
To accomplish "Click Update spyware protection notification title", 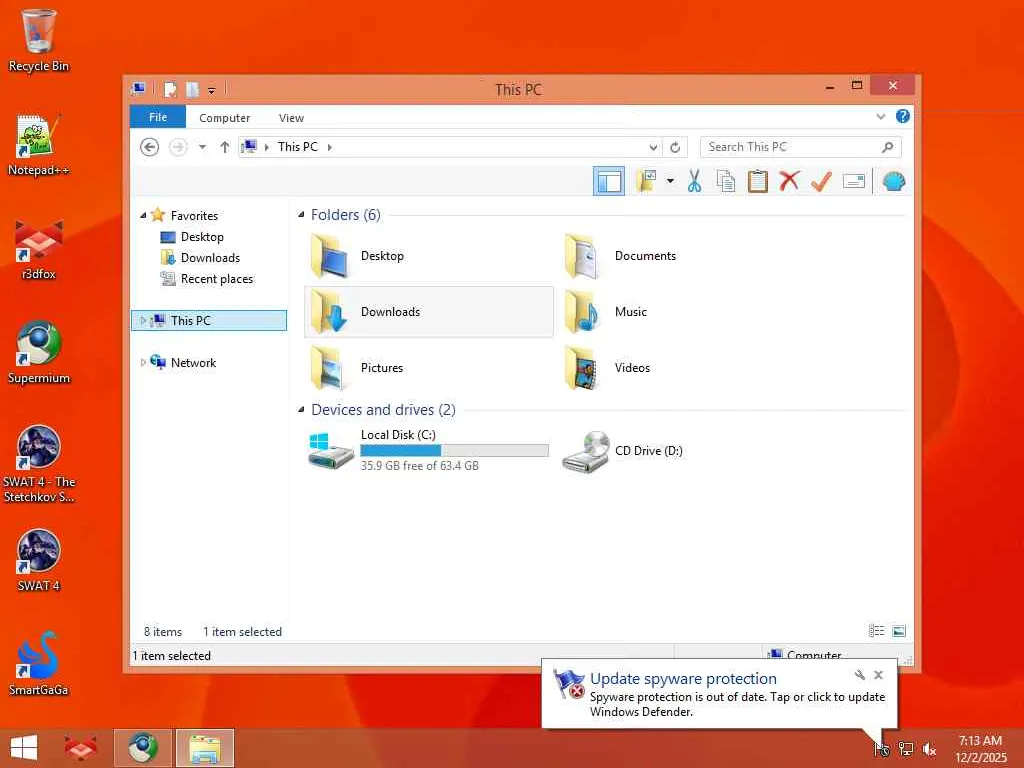I will (683, 679).
